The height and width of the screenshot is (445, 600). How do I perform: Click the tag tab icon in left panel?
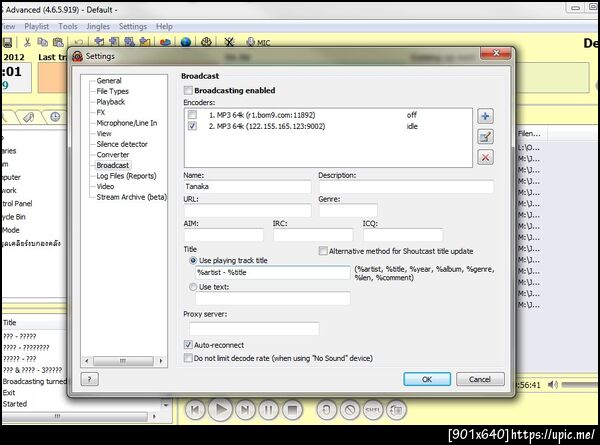[29, 117]
